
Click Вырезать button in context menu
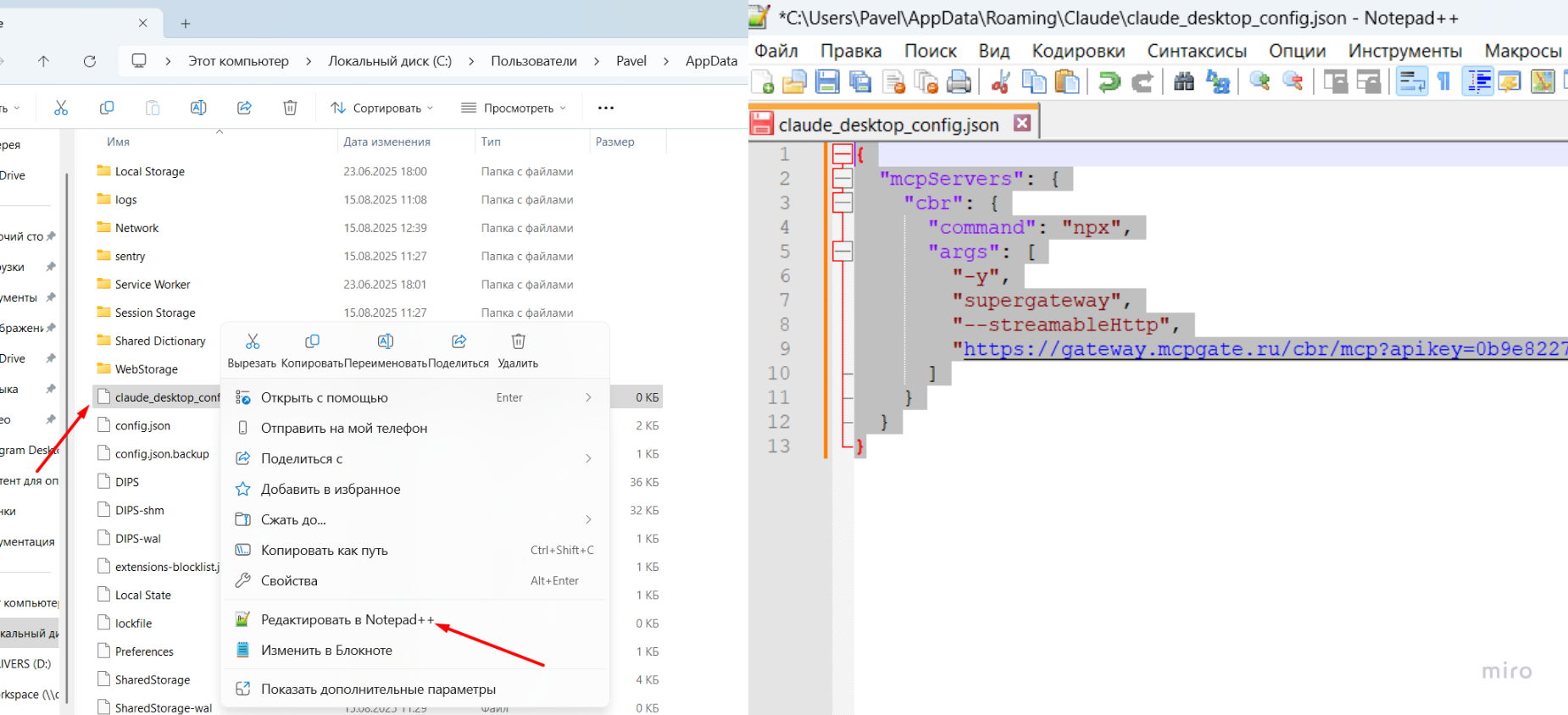click(x=252, y=351)
